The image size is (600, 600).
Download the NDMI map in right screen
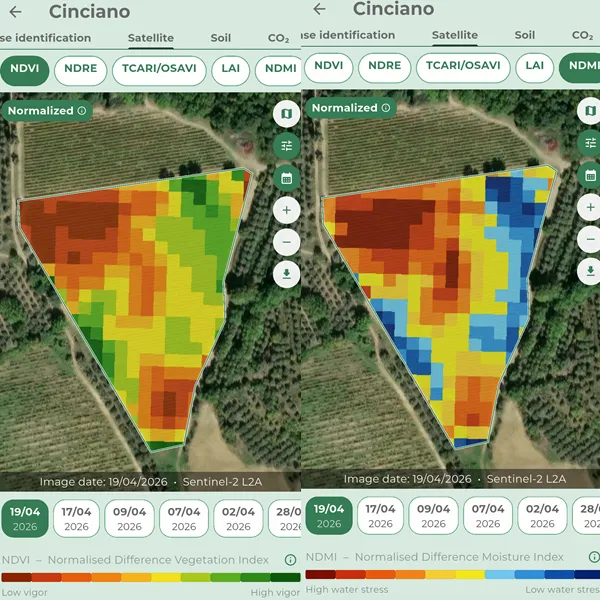(589, 272)
